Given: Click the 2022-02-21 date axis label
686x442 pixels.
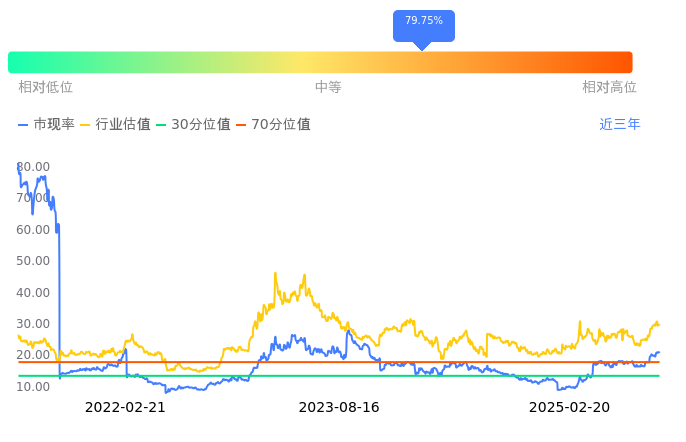Looking at the screenshot, I should point(125,407).
